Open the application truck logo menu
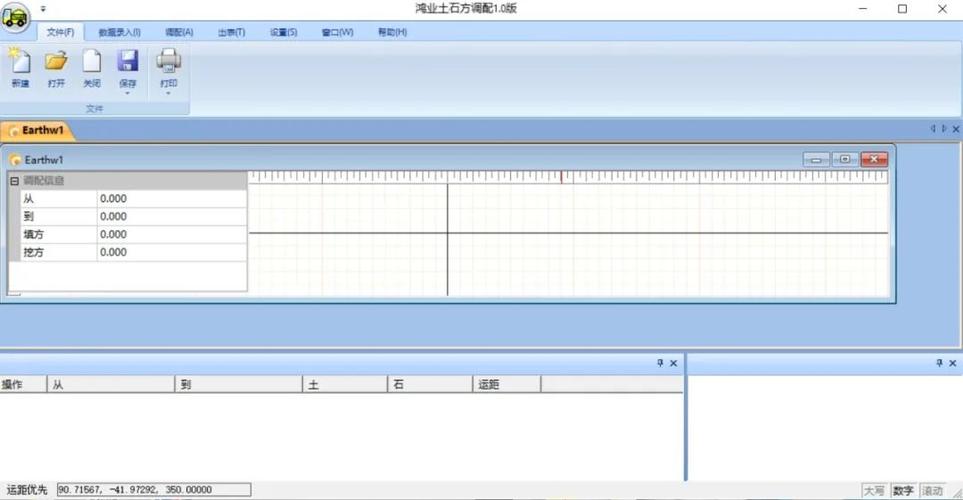Image resolution: width=963 pixels, height=500 pixels. coord(15,17)
